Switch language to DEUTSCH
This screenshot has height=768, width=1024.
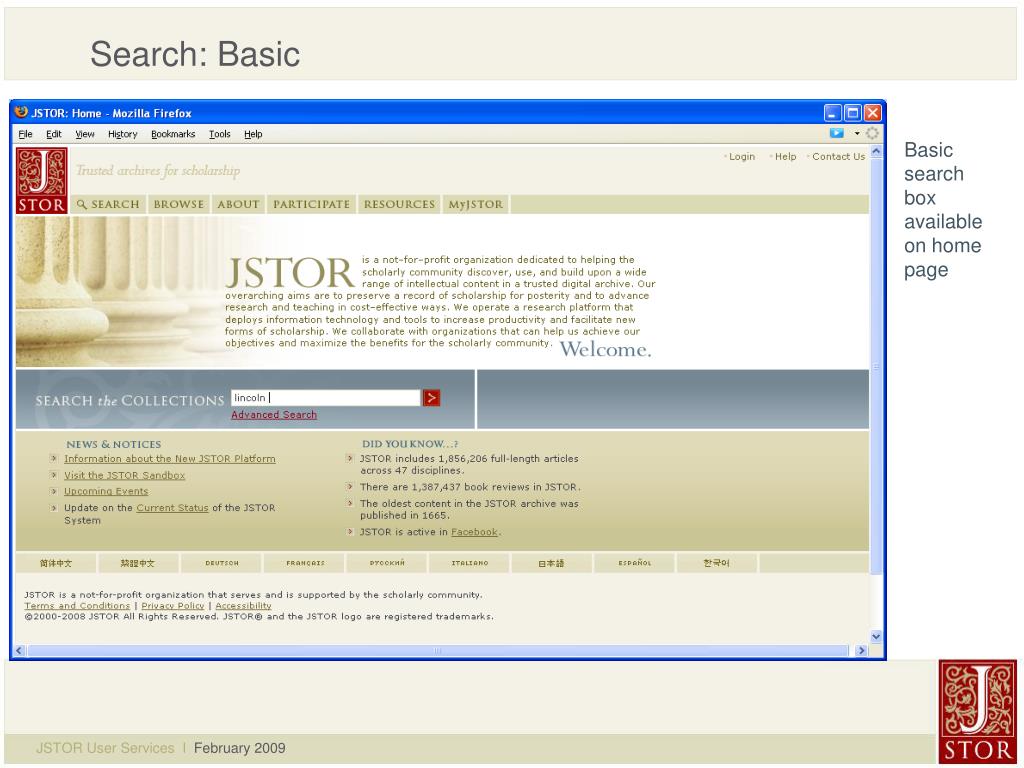point(222,563)
